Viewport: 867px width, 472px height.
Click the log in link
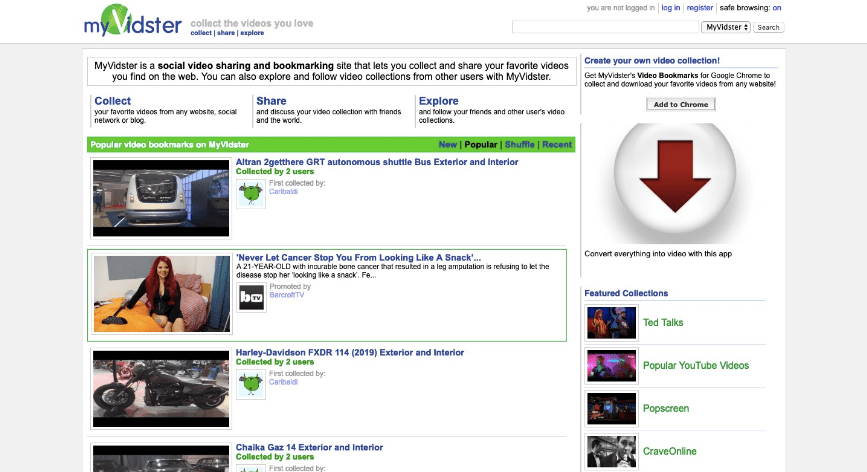[x=670, y=8]
